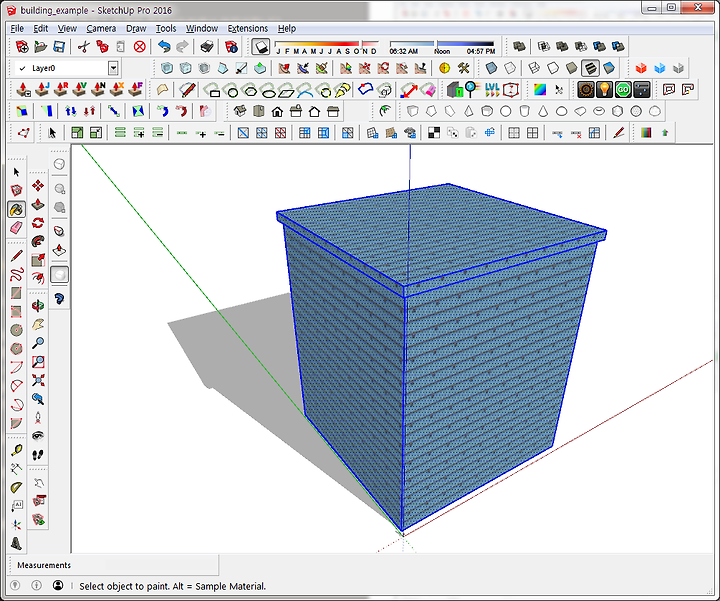Toggle the Geo-location status icon
This screenshot has height=601, width=720.
click(15, 585)
